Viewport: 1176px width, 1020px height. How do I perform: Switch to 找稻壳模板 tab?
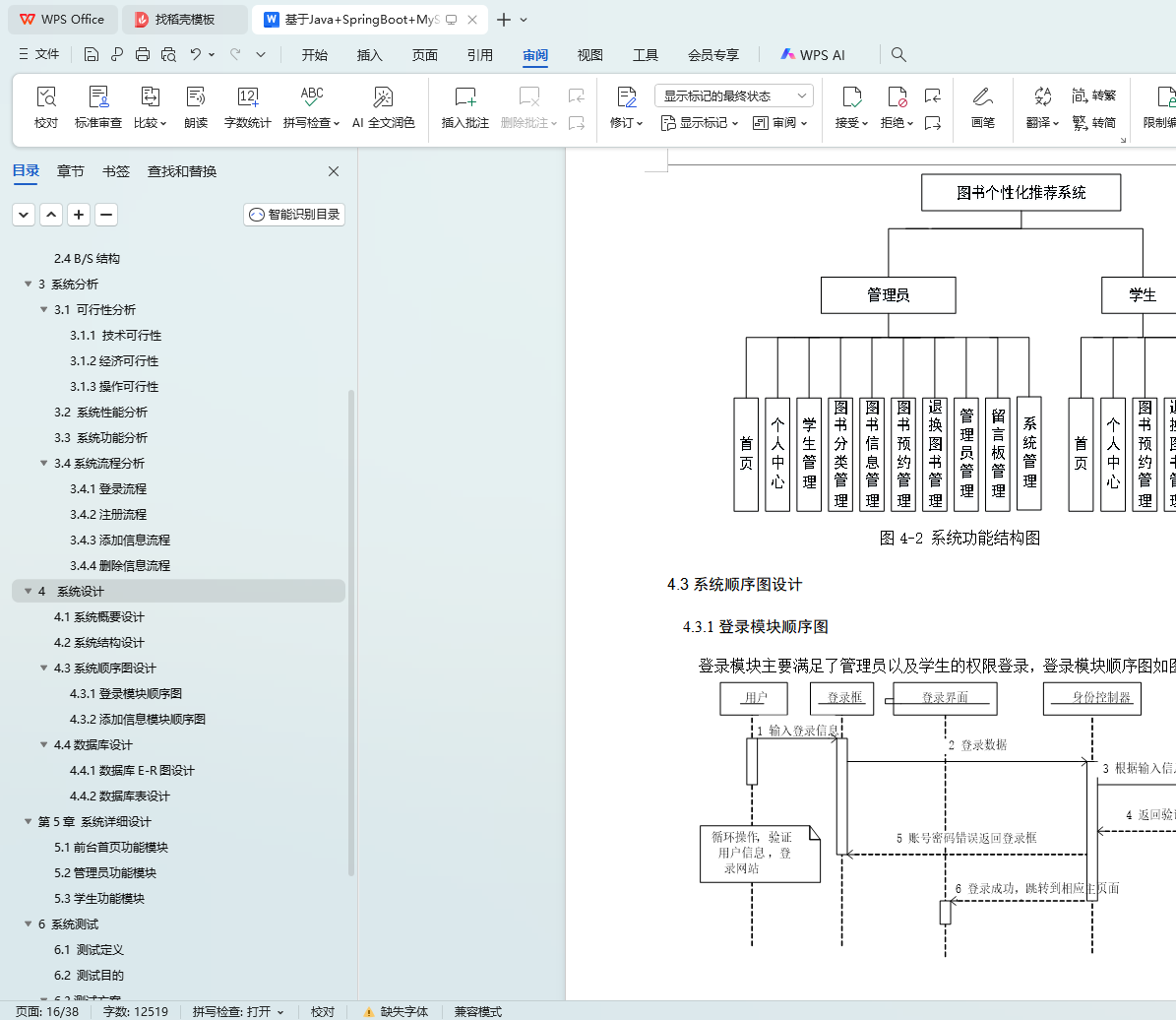point(184,20)
